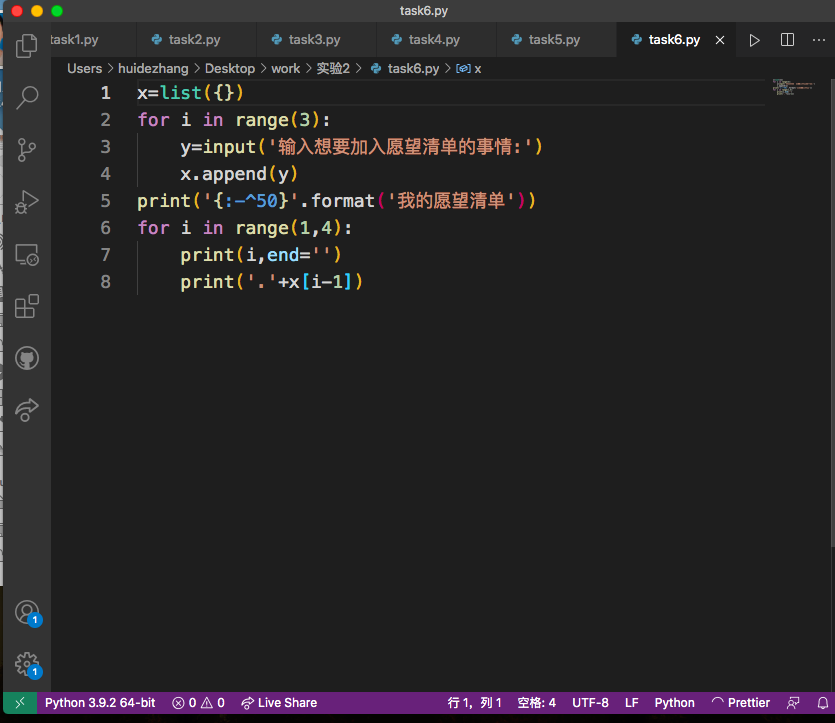Image resolution: width=835 pixels, height=723 pixels.
Task: Change the LF end-of-line sequence
Action: pyautogui.click(x=632, y=703)
